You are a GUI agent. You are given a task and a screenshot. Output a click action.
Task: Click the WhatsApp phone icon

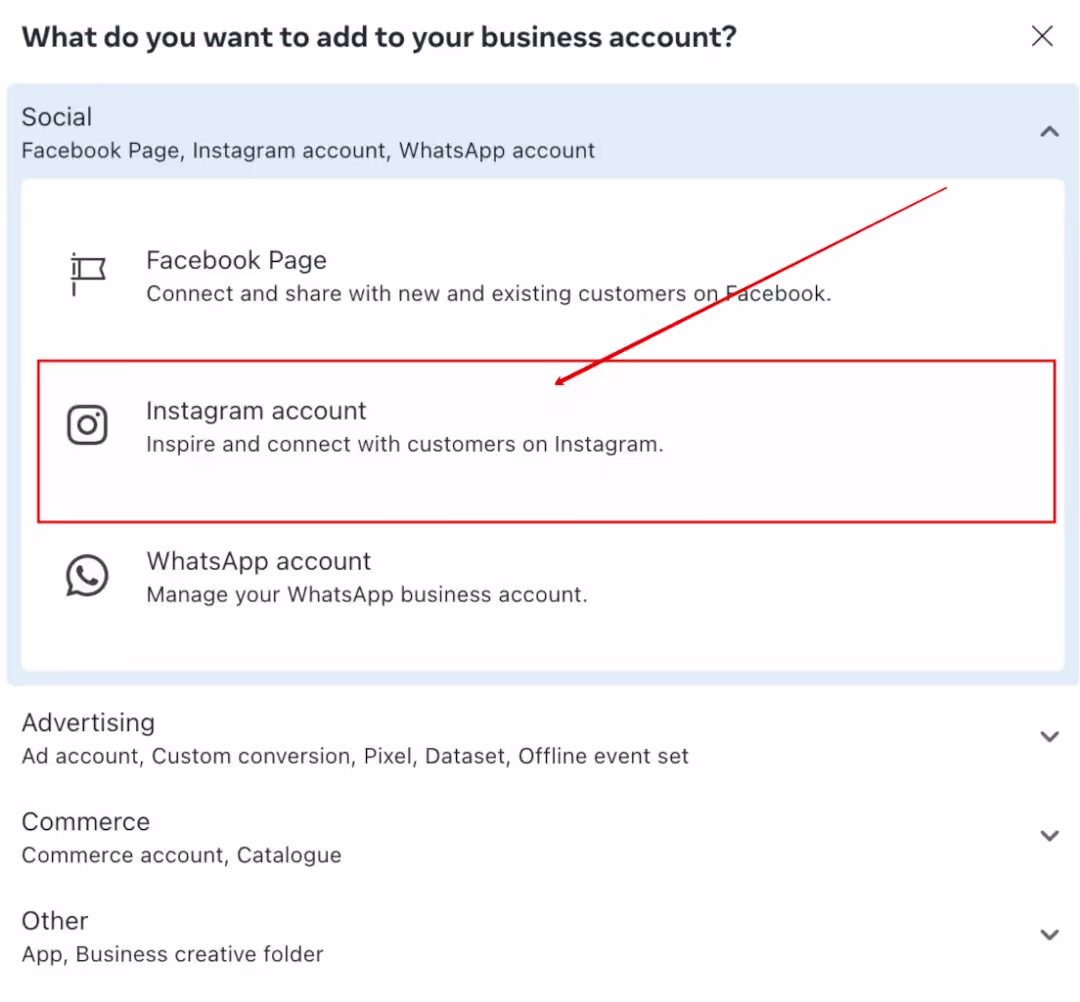pyautogui.click(x=87, y=575)
